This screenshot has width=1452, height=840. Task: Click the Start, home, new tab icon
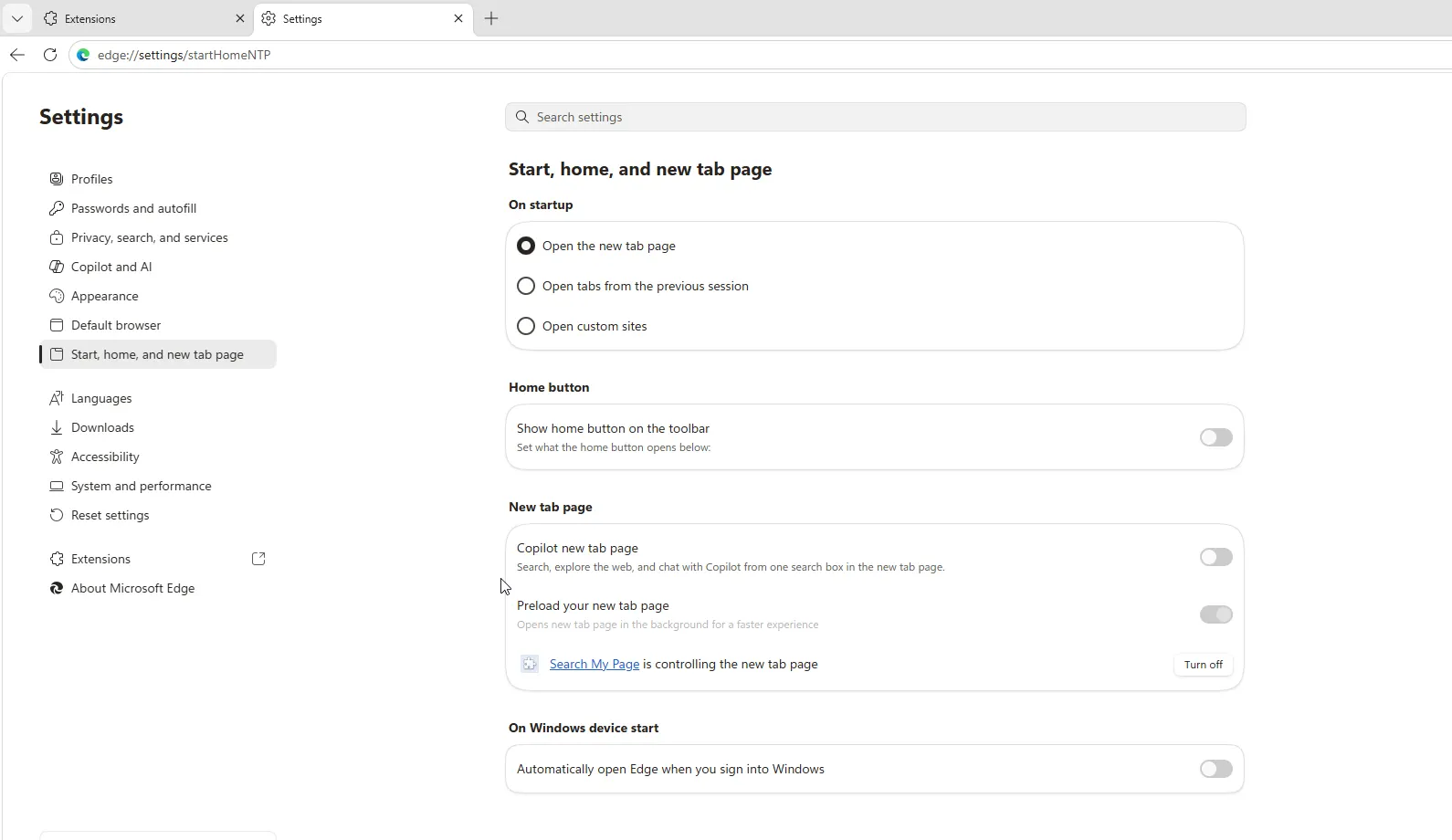57,354
